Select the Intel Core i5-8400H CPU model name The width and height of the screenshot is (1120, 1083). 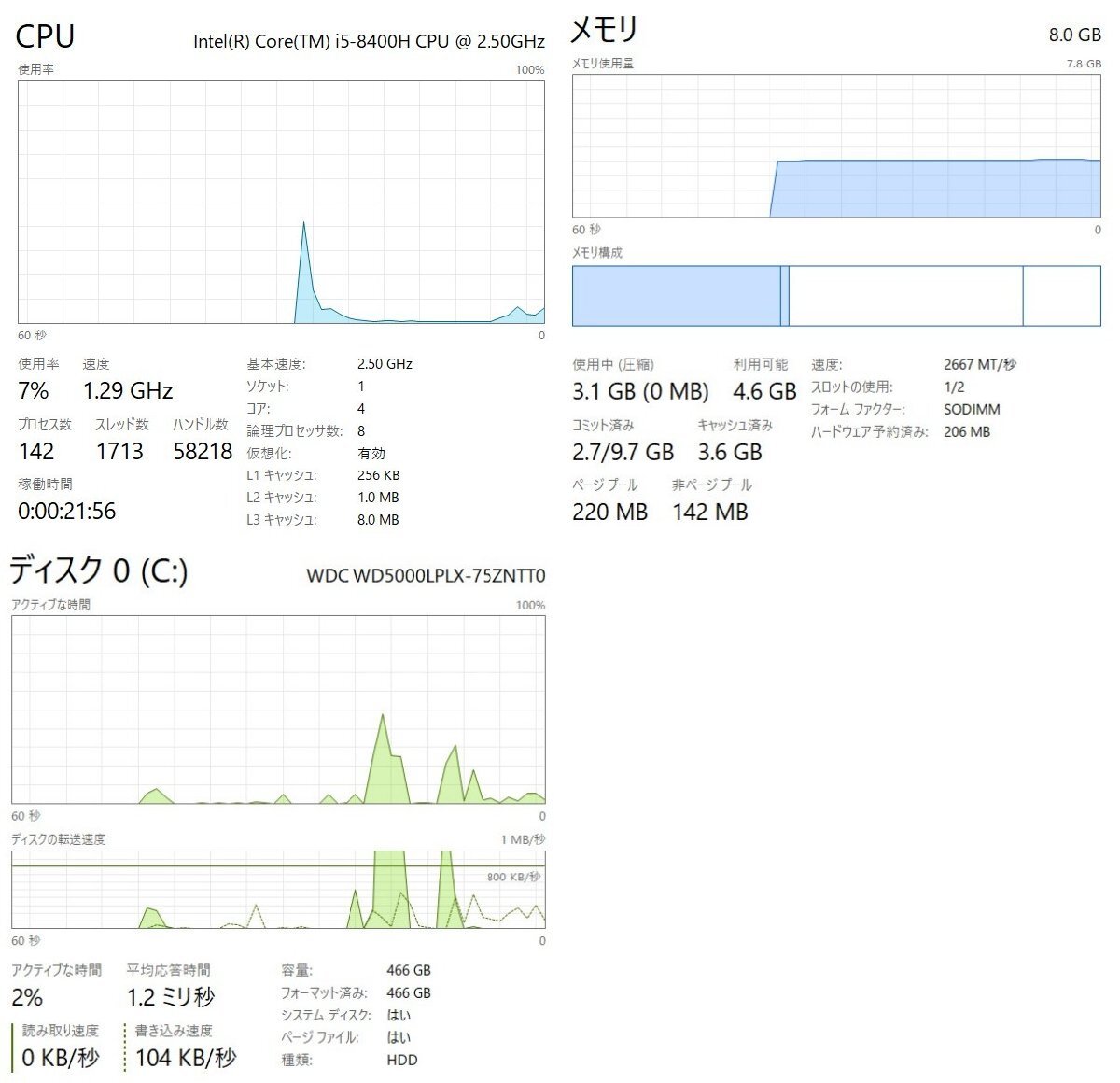(369, 41)
